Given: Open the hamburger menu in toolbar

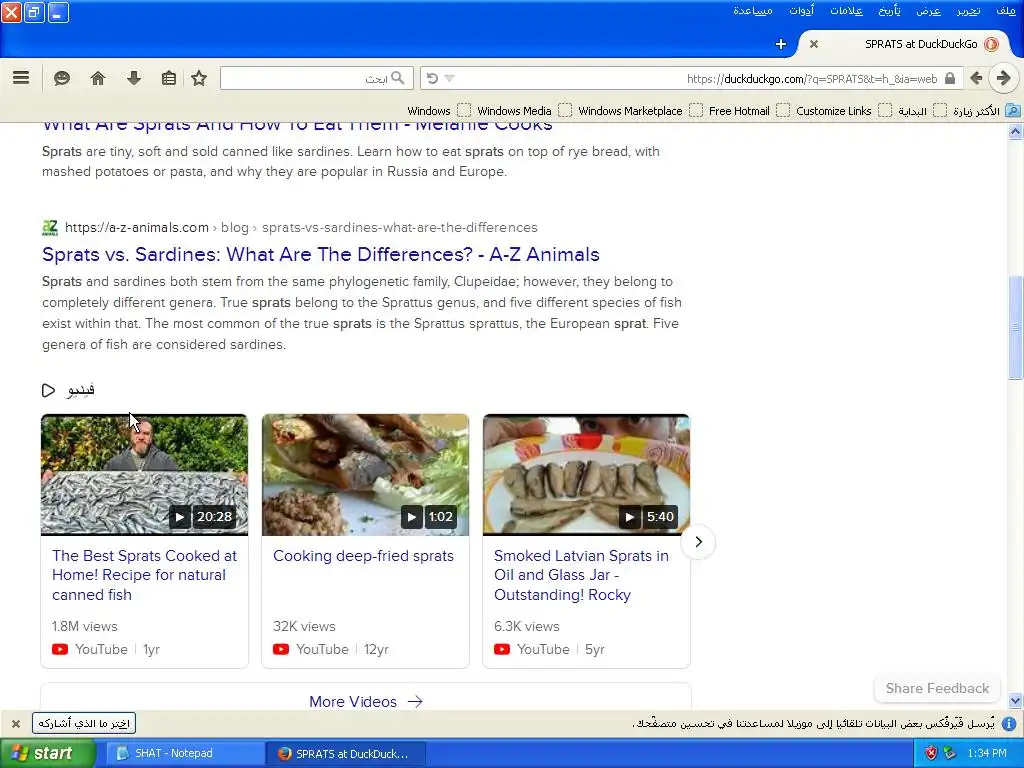Looking at the screenshot, I should [x=21, y=78].
